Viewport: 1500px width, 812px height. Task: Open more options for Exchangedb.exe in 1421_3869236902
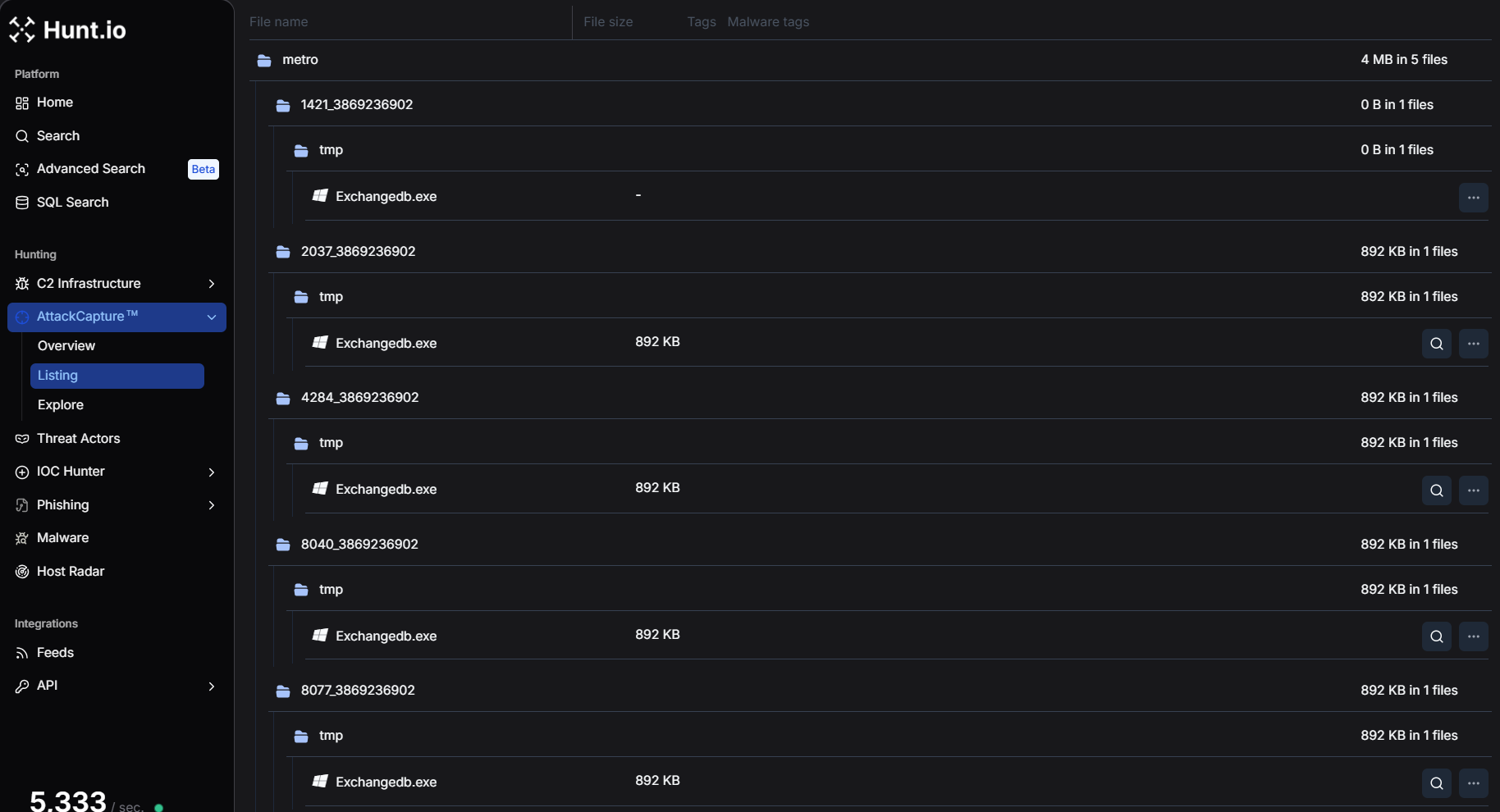pyautogui.click(x=1474, y=198)
